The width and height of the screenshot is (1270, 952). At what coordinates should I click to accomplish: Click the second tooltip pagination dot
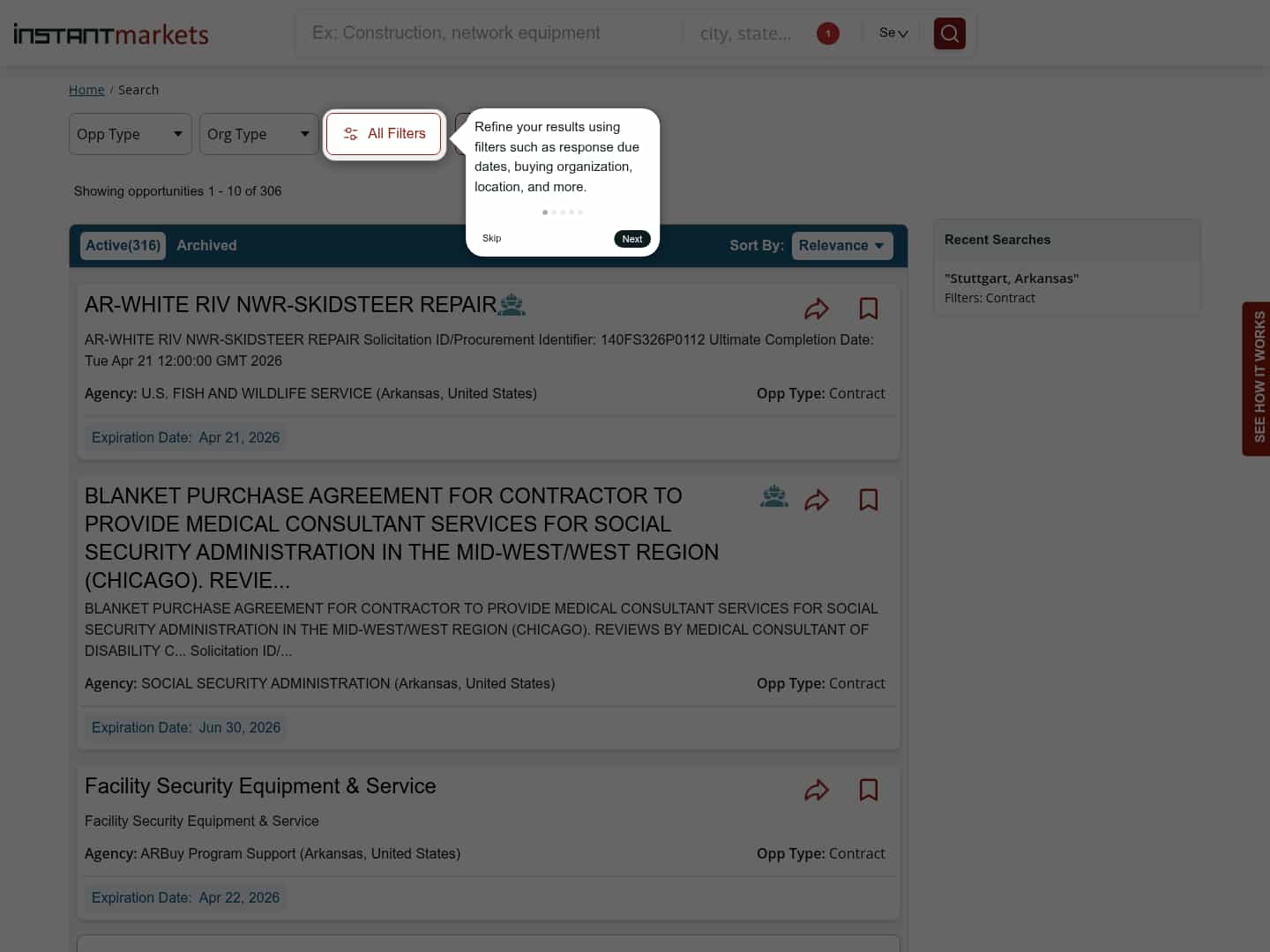pos(554,212)
